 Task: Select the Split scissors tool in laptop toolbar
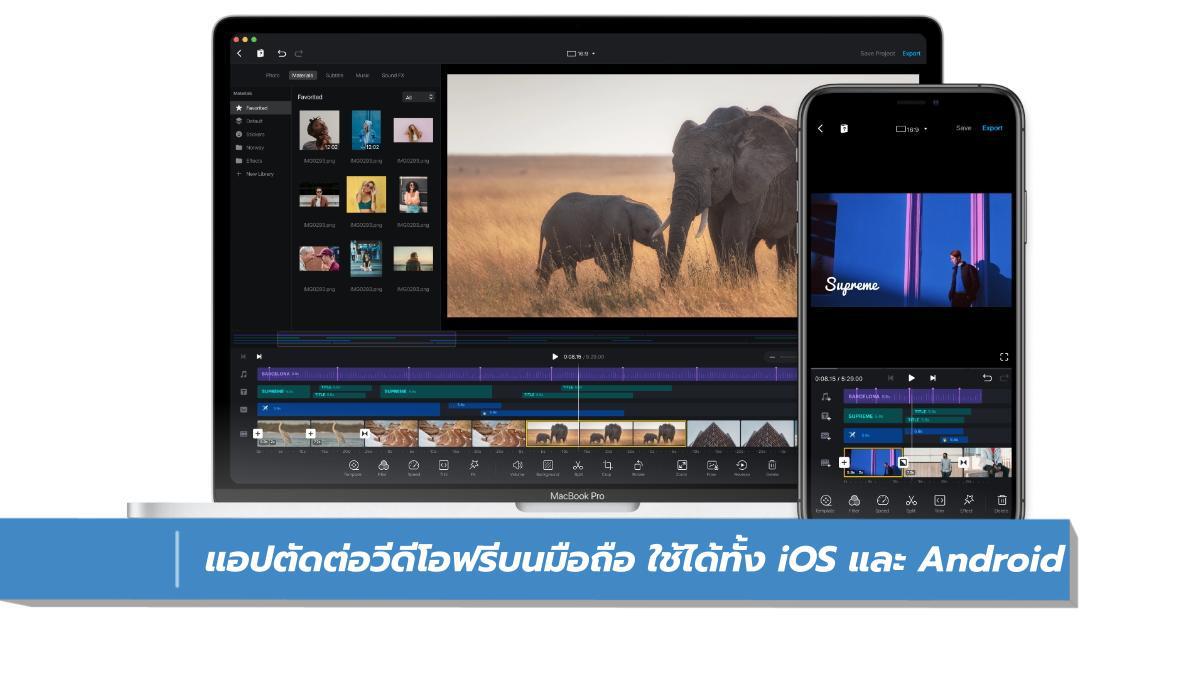click(x=577, y=465)
